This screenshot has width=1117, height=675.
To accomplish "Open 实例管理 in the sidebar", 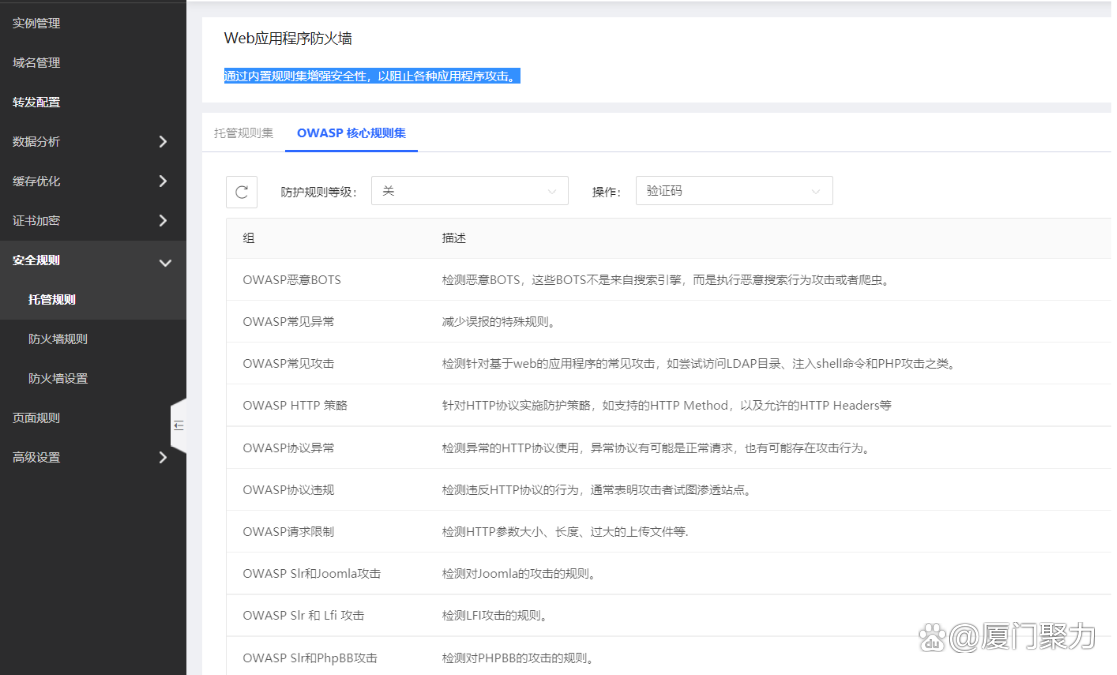I will click(x=36, y=23).
